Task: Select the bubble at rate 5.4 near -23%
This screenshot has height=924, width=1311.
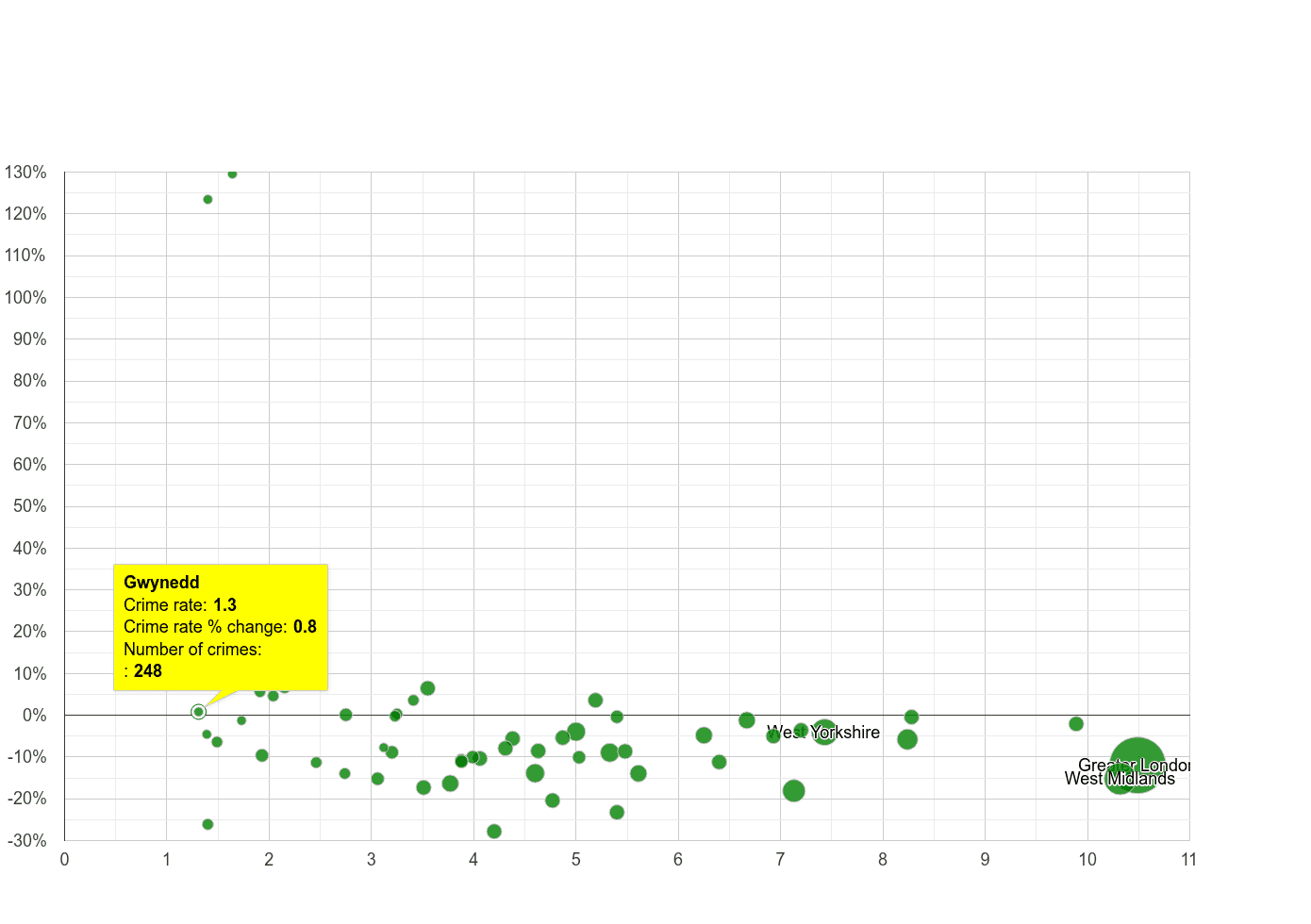Action: 617,813
